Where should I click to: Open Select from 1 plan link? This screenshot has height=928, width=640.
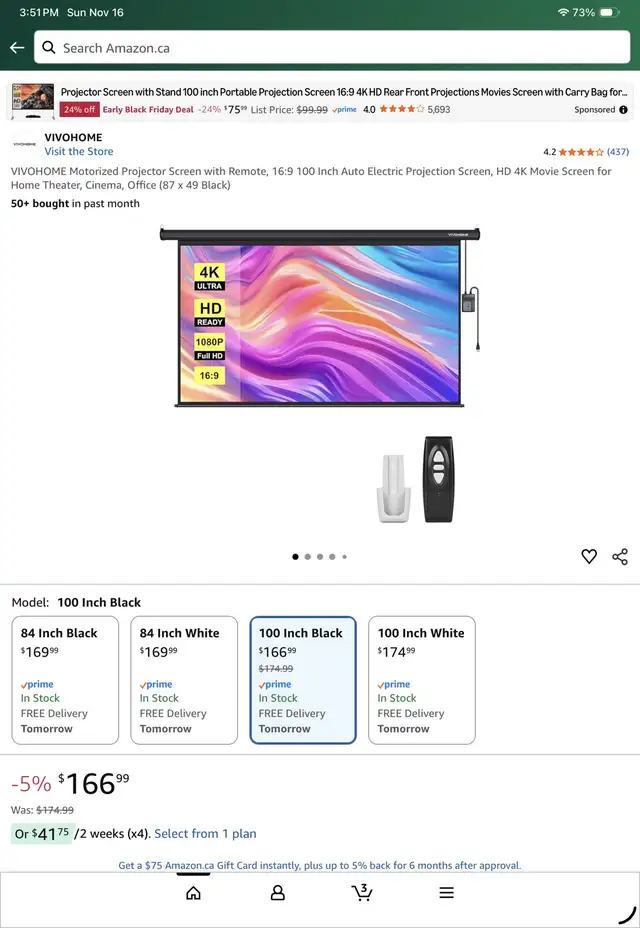click(x=205, y=834)
